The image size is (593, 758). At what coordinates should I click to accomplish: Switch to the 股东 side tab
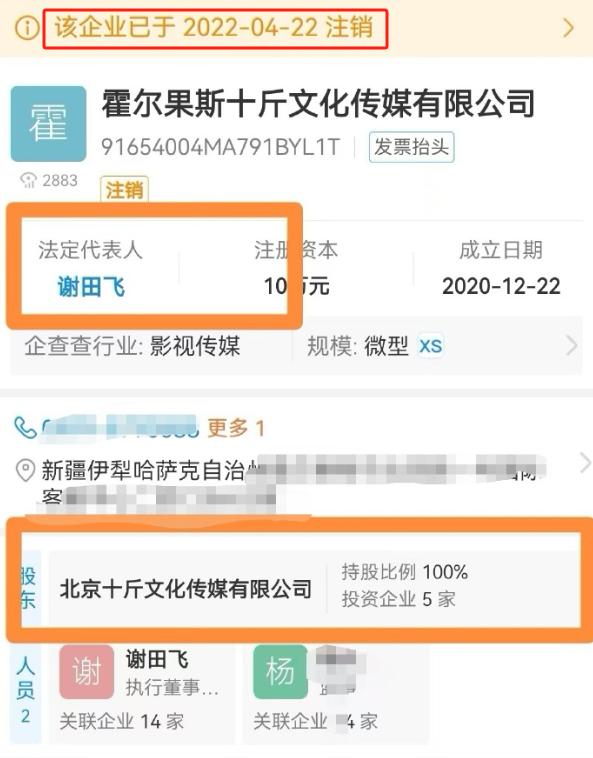28,588
